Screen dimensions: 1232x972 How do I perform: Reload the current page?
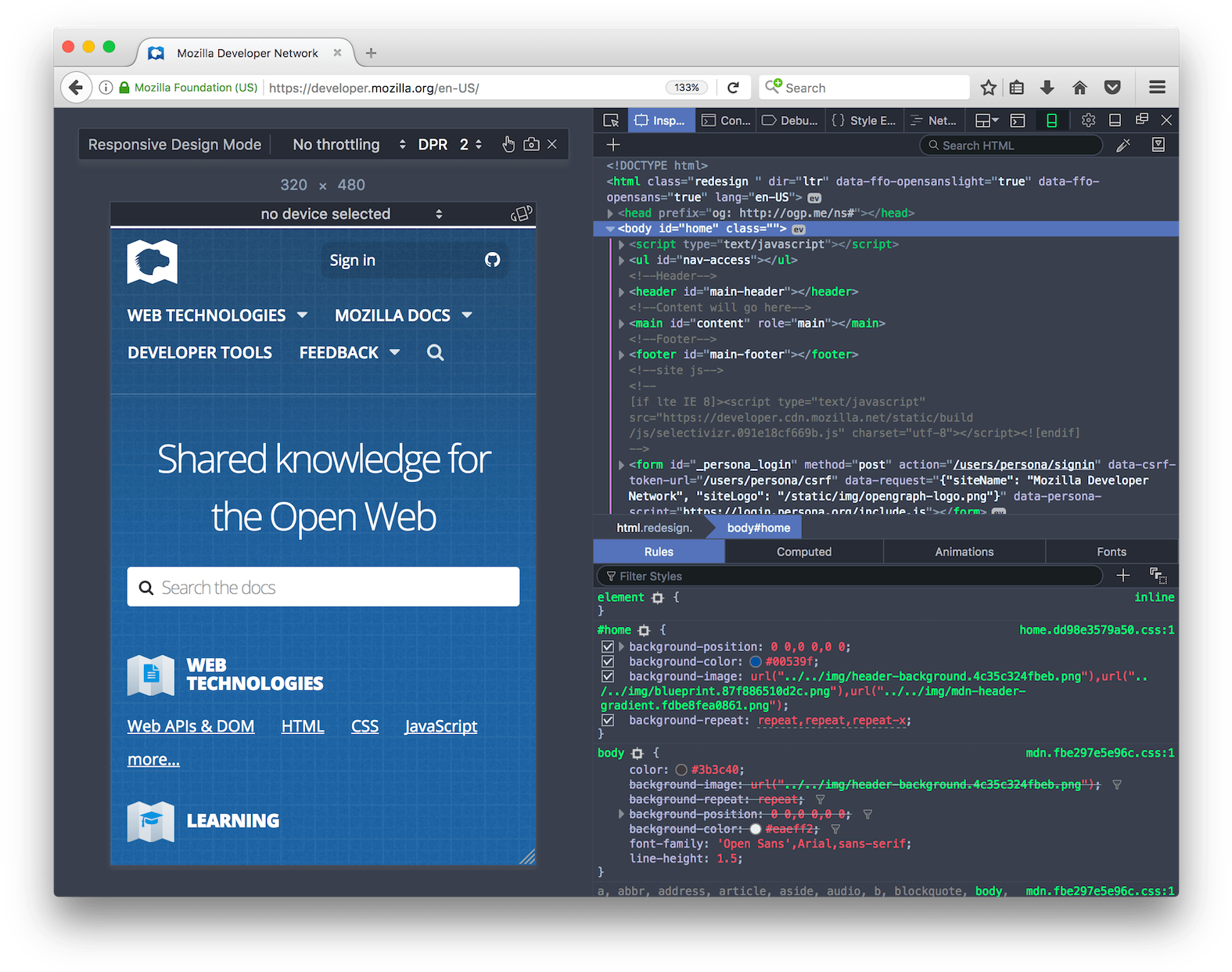tap(733, 88)
